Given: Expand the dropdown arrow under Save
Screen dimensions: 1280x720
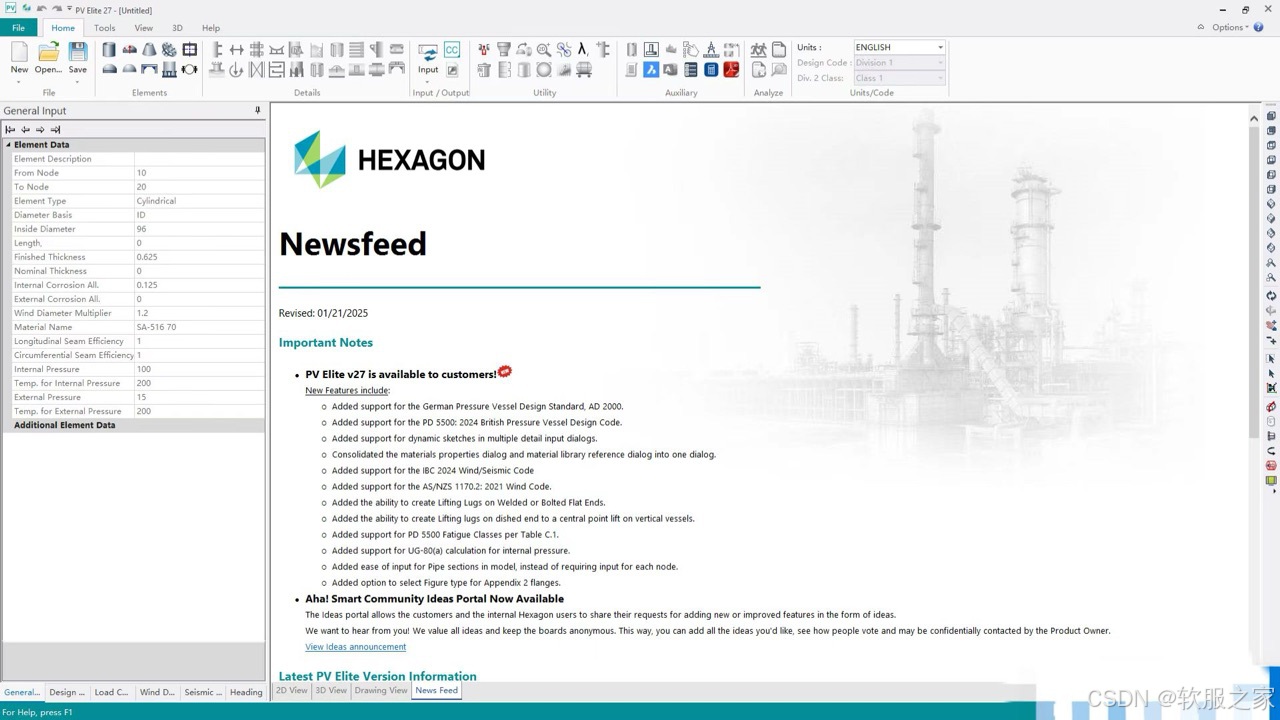Looking at the screenshot, I should (x=78, y=81).
